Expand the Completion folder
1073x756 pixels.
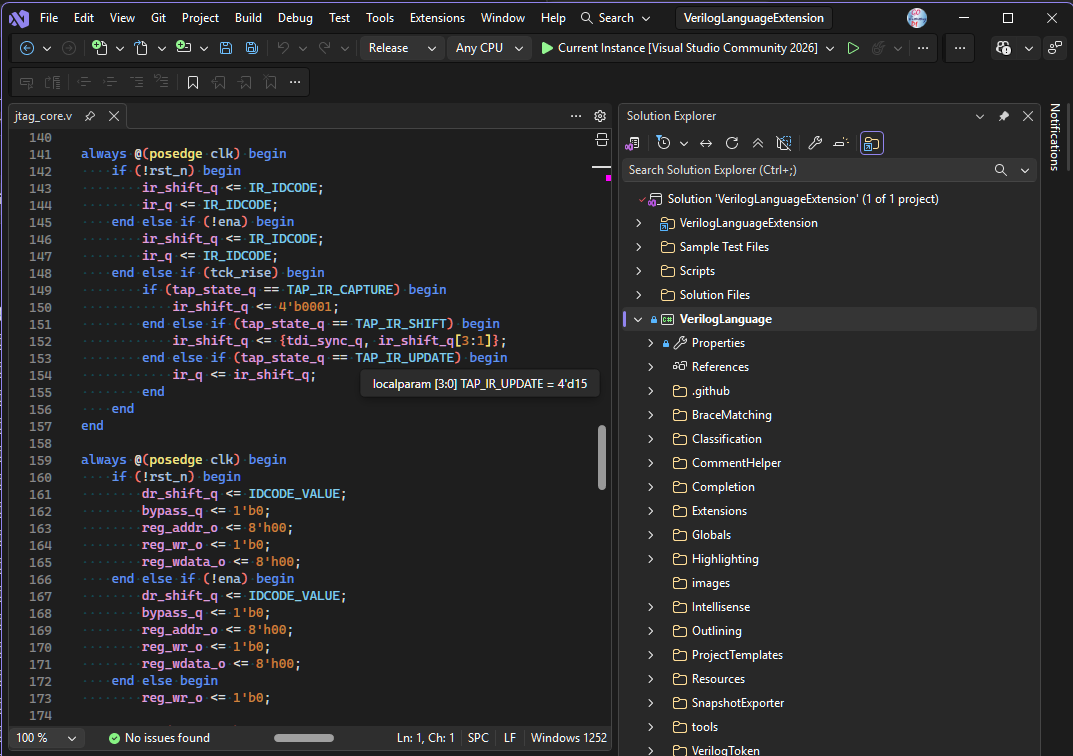(651, 487)
